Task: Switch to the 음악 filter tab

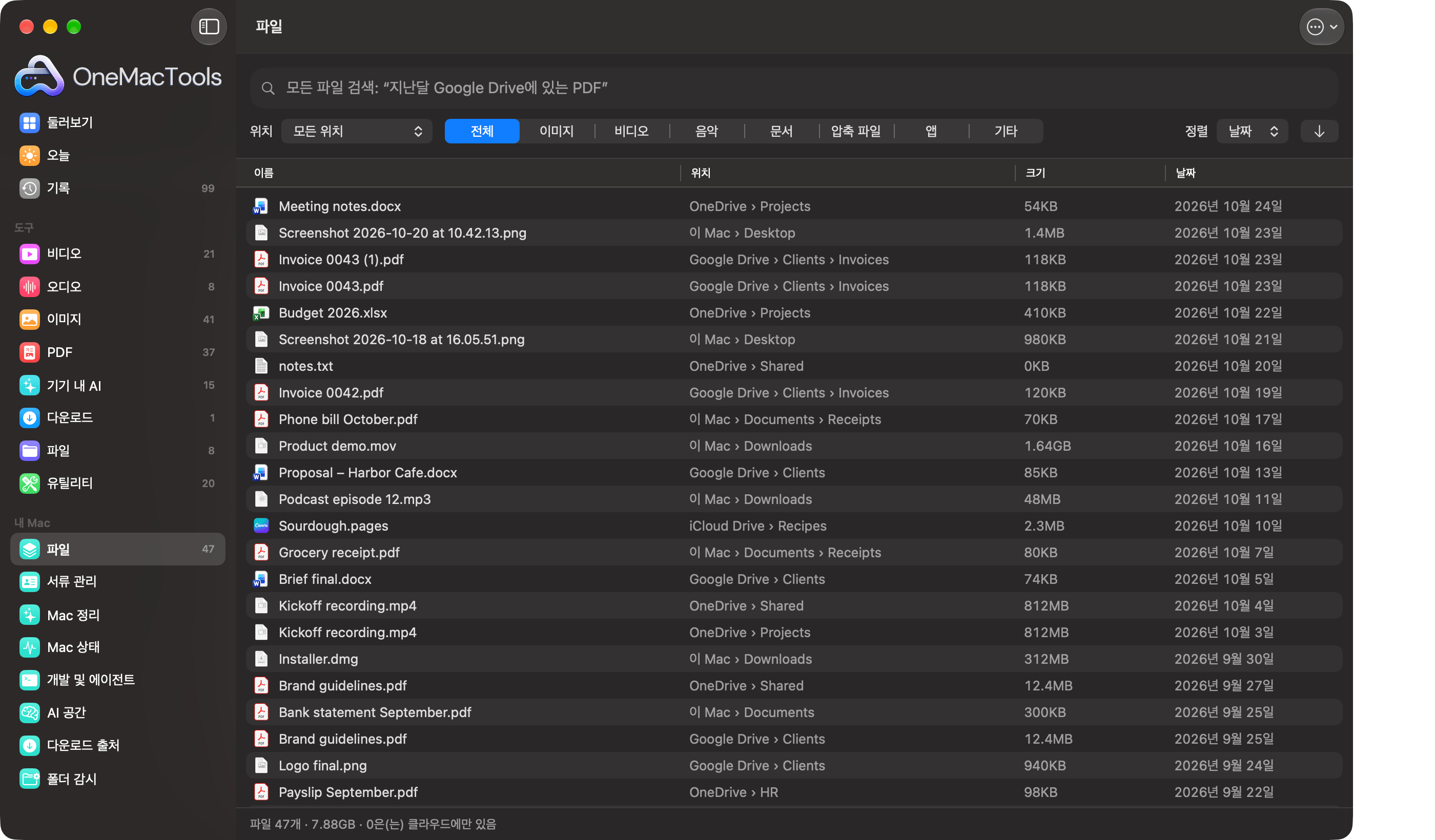Action: tap(707, 132)
